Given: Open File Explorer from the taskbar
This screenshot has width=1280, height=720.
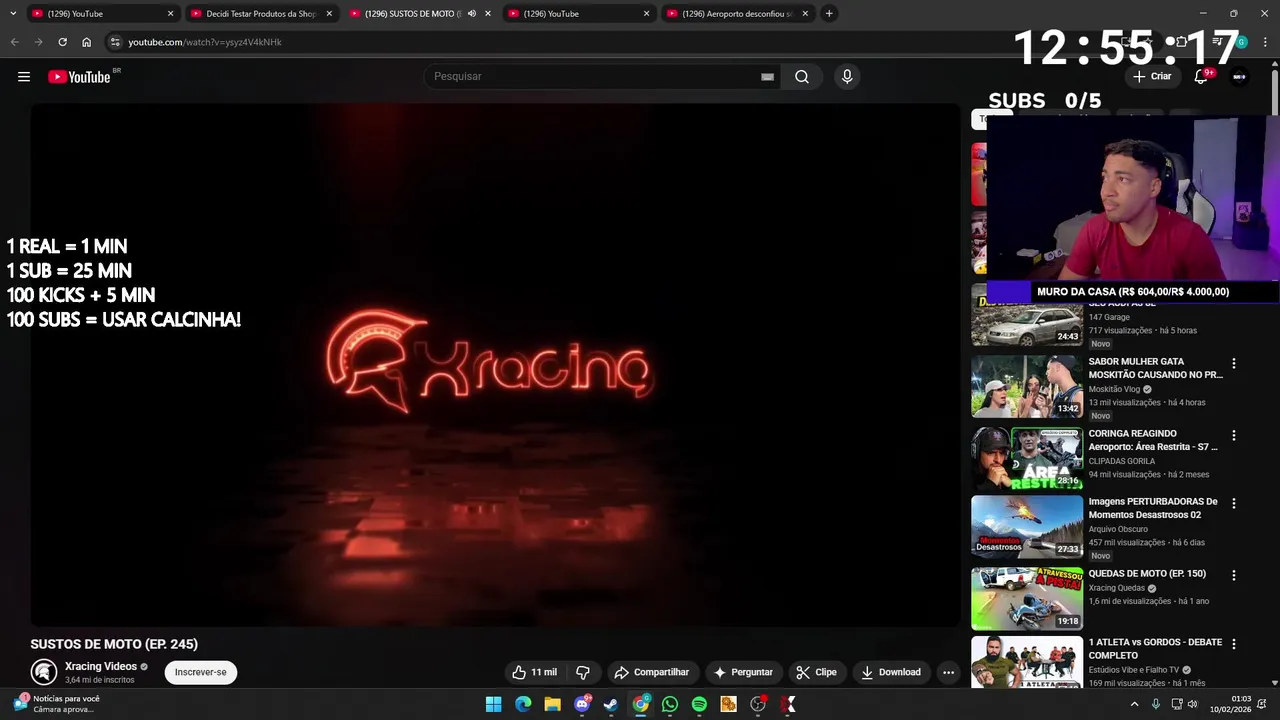Looking at the screenshot, I should pos(552,705).
